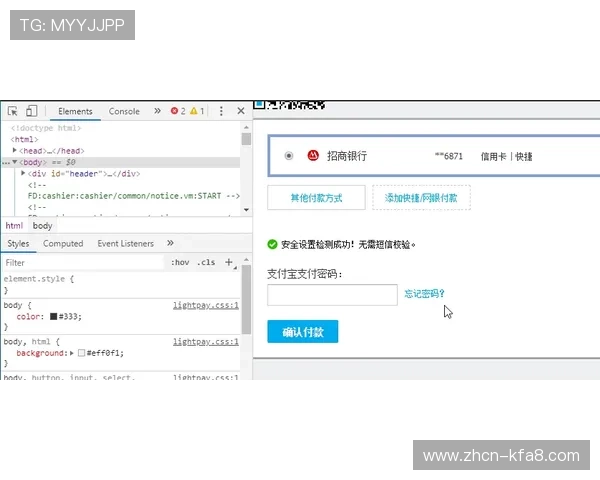Open lightpay.css:1 link for body rule

coord(205,305)
